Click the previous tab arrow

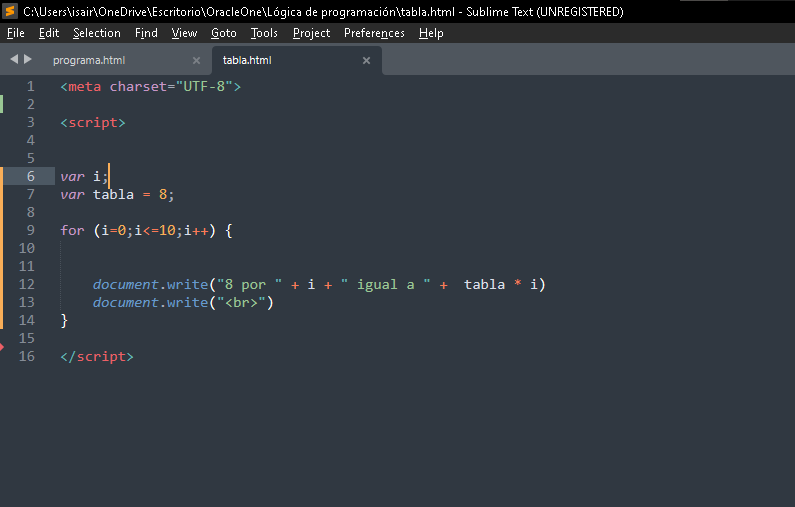(14, 59)
